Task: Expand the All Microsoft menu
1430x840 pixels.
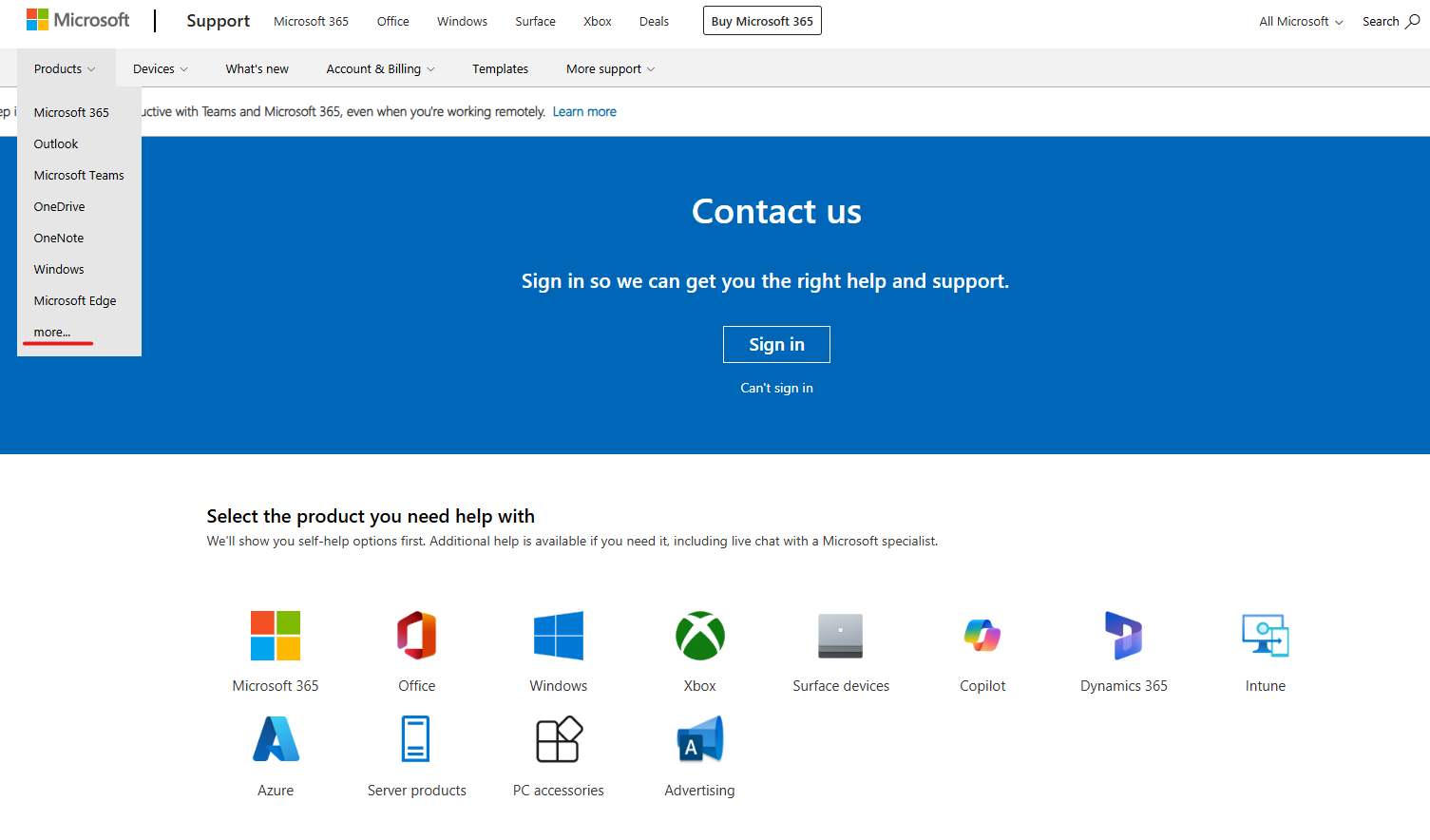Action: pyautogui.click(x=1301, y=21)
